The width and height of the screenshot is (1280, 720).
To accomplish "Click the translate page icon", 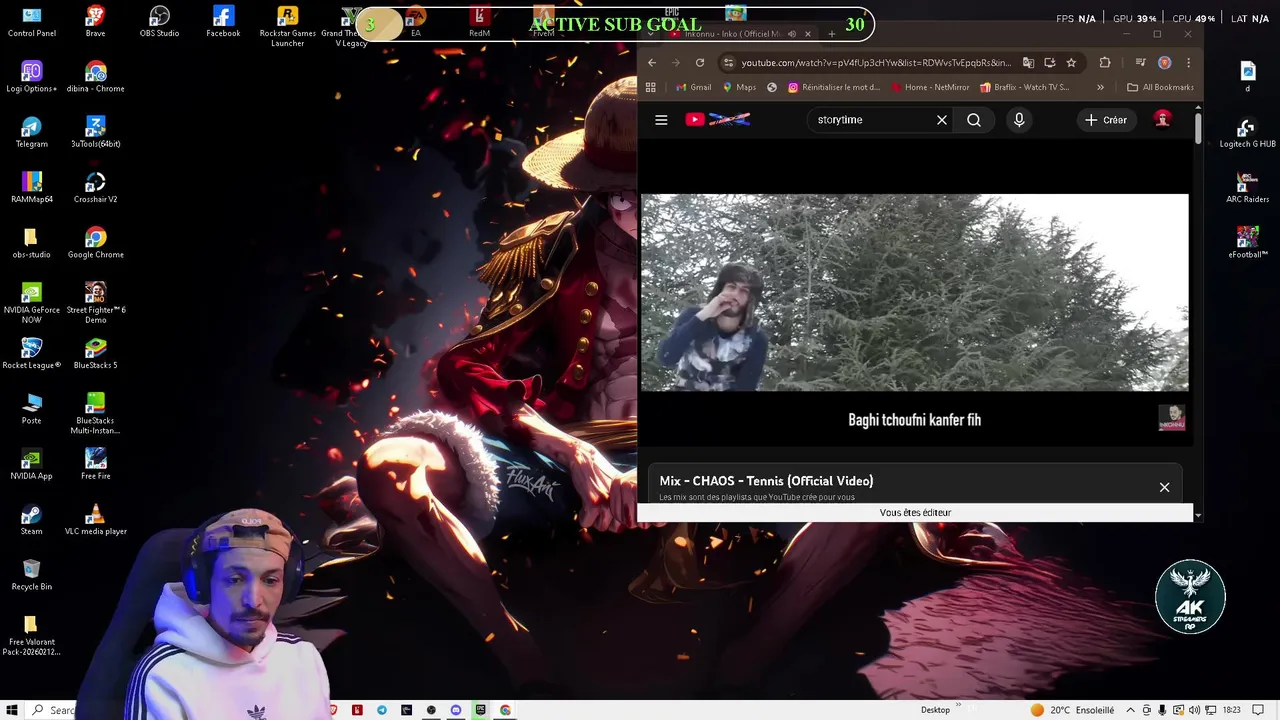I will click(1028, 62).
